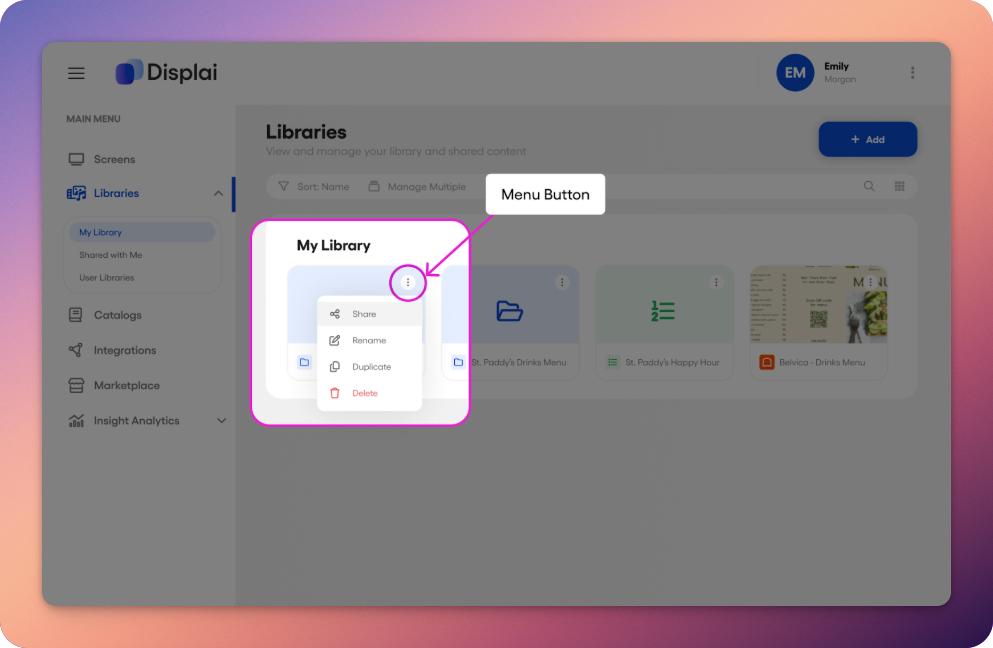Click the Rename pencil icon
Image resolution: width=993 pixels, height=648 pixels.
point(335,340)
